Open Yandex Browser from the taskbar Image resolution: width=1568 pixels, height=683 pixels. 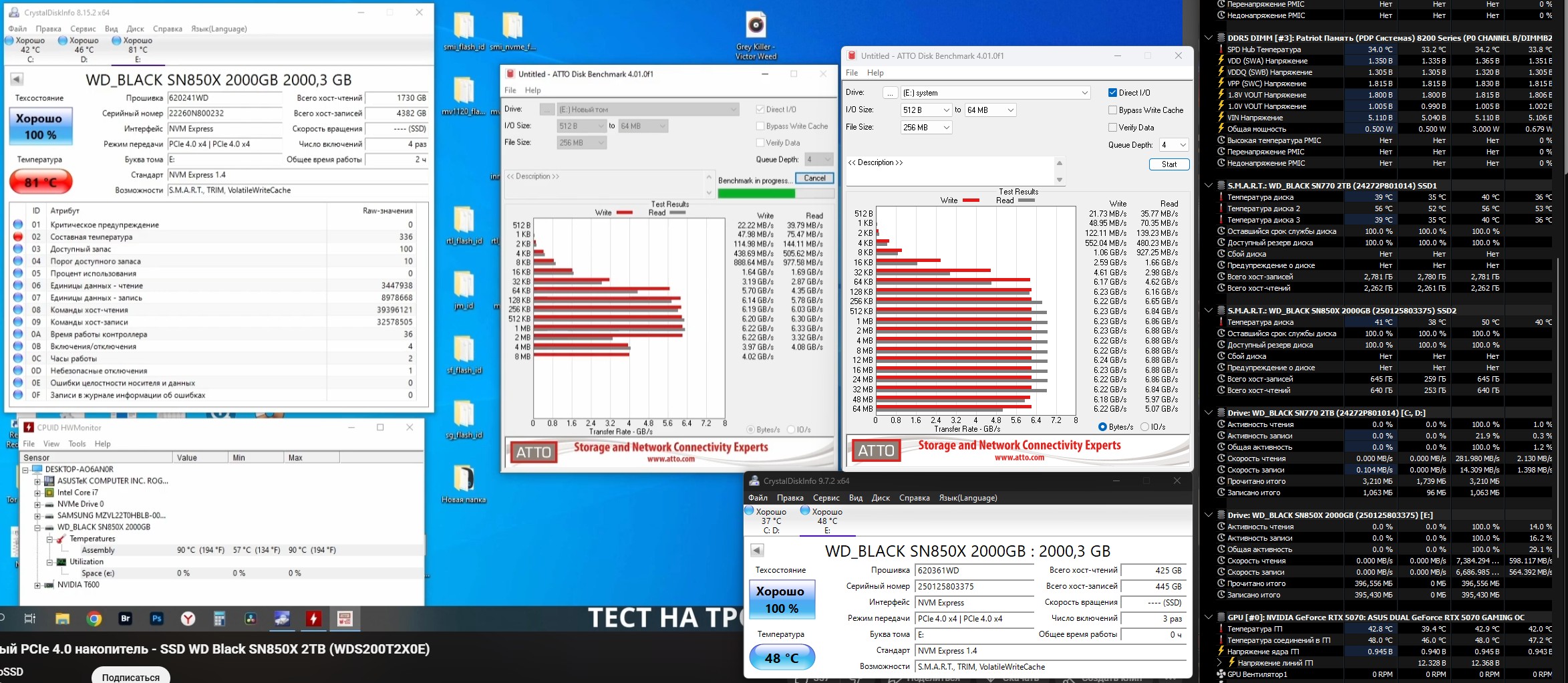(x=188, y=619)
